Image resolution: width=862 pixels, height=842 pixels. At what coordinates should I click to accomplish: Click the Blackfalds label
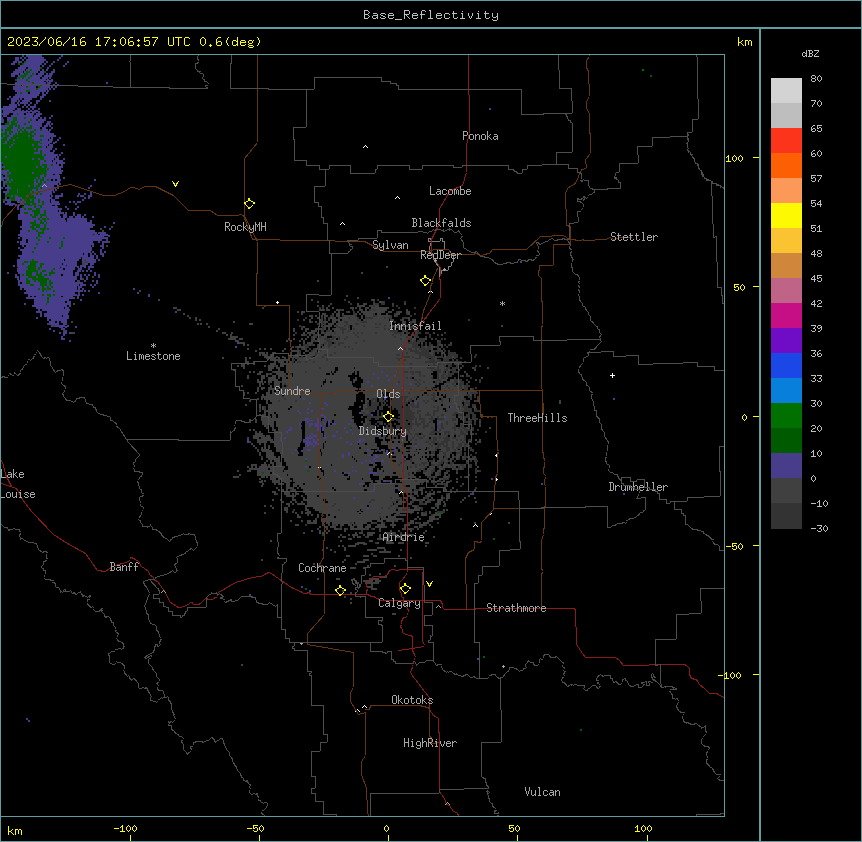tap(441, 223)
